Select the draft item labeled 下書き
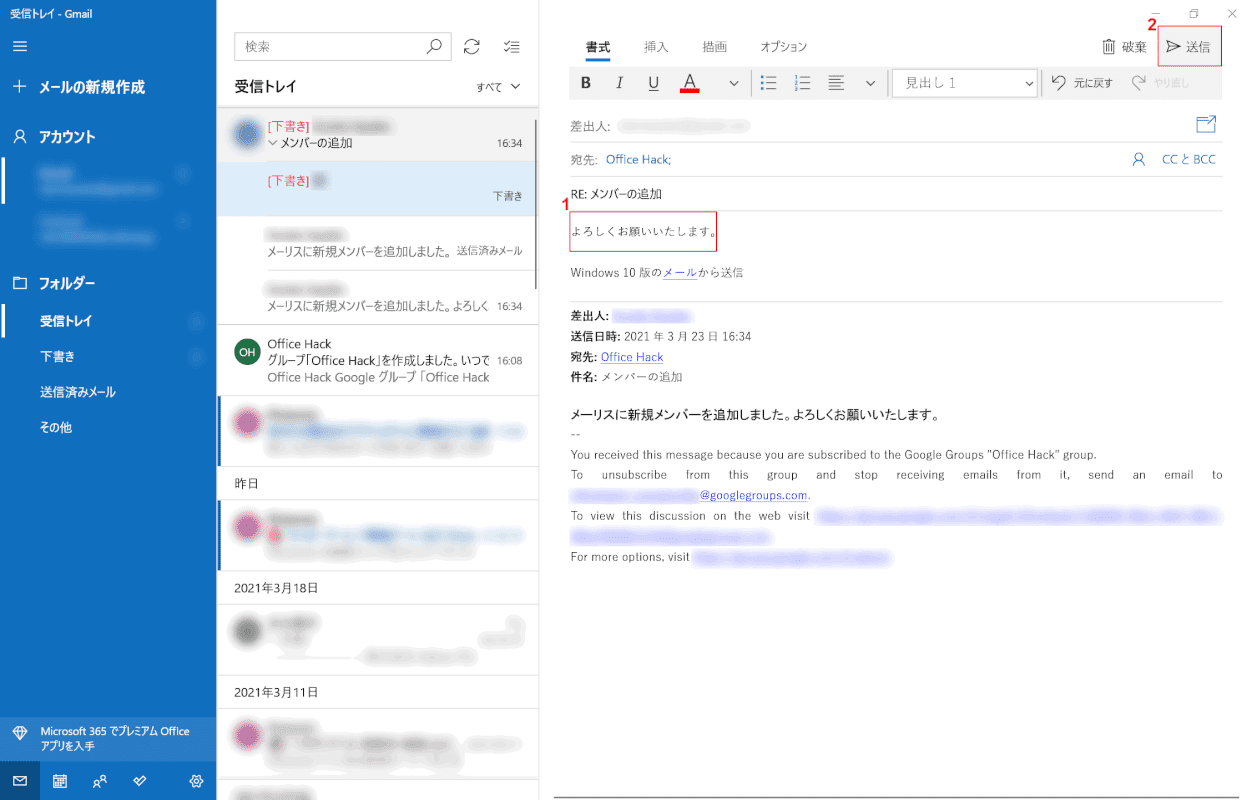The width and height of the screenshot is (1252, 800). [x=377, y=188]
